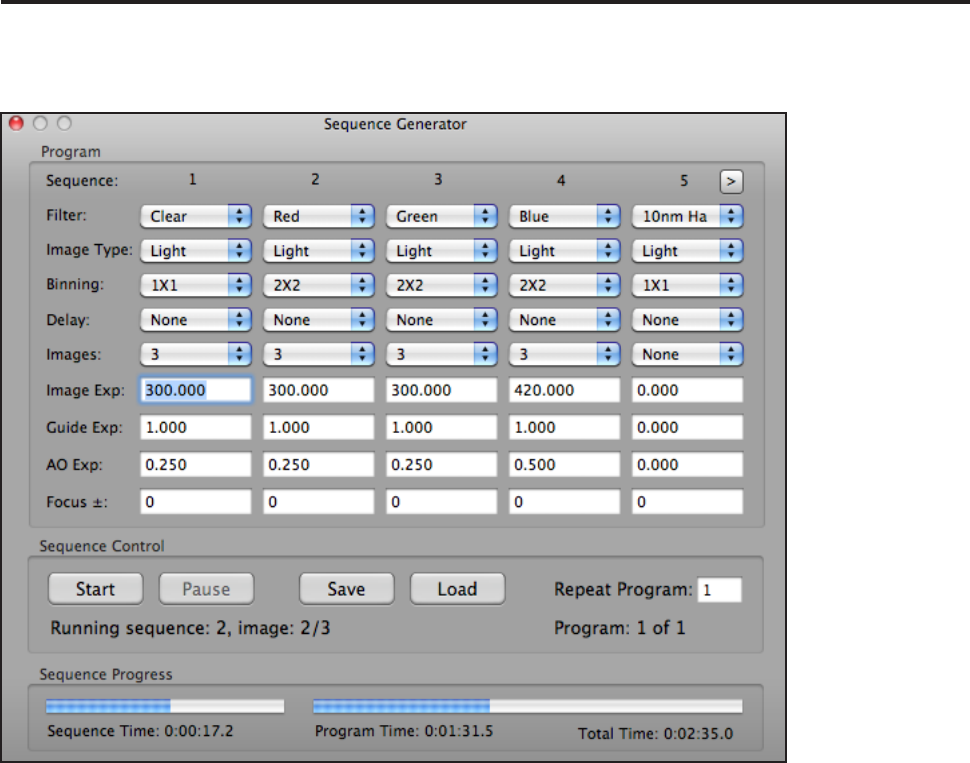Click the Pause button
970x763 pixels.
pos(206,589)
